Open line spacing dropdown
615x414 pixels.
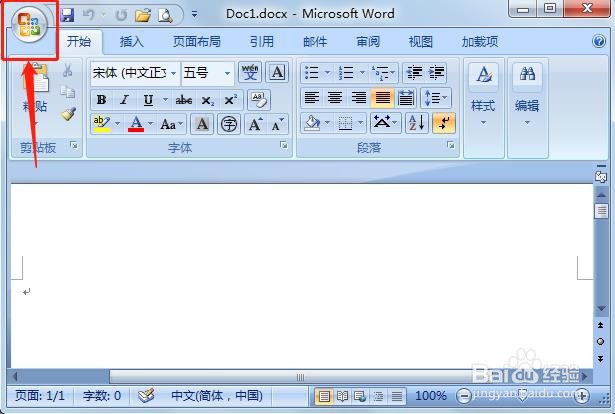click(x=436, y=98)
